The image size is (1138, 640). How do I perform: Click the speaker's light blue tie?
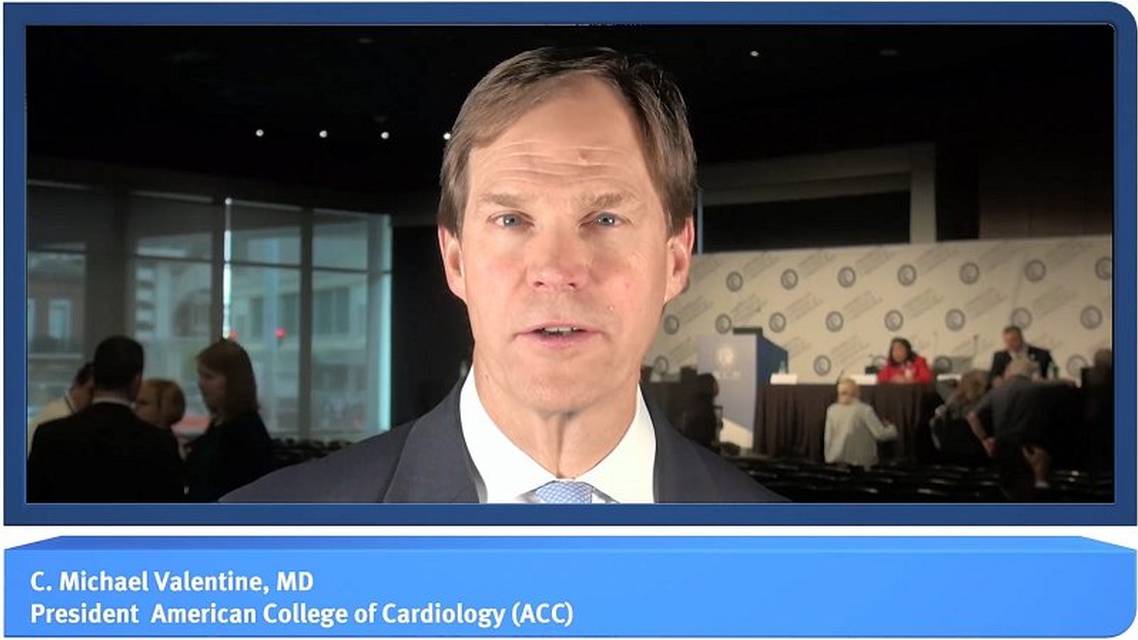click(x=565, y=492)
